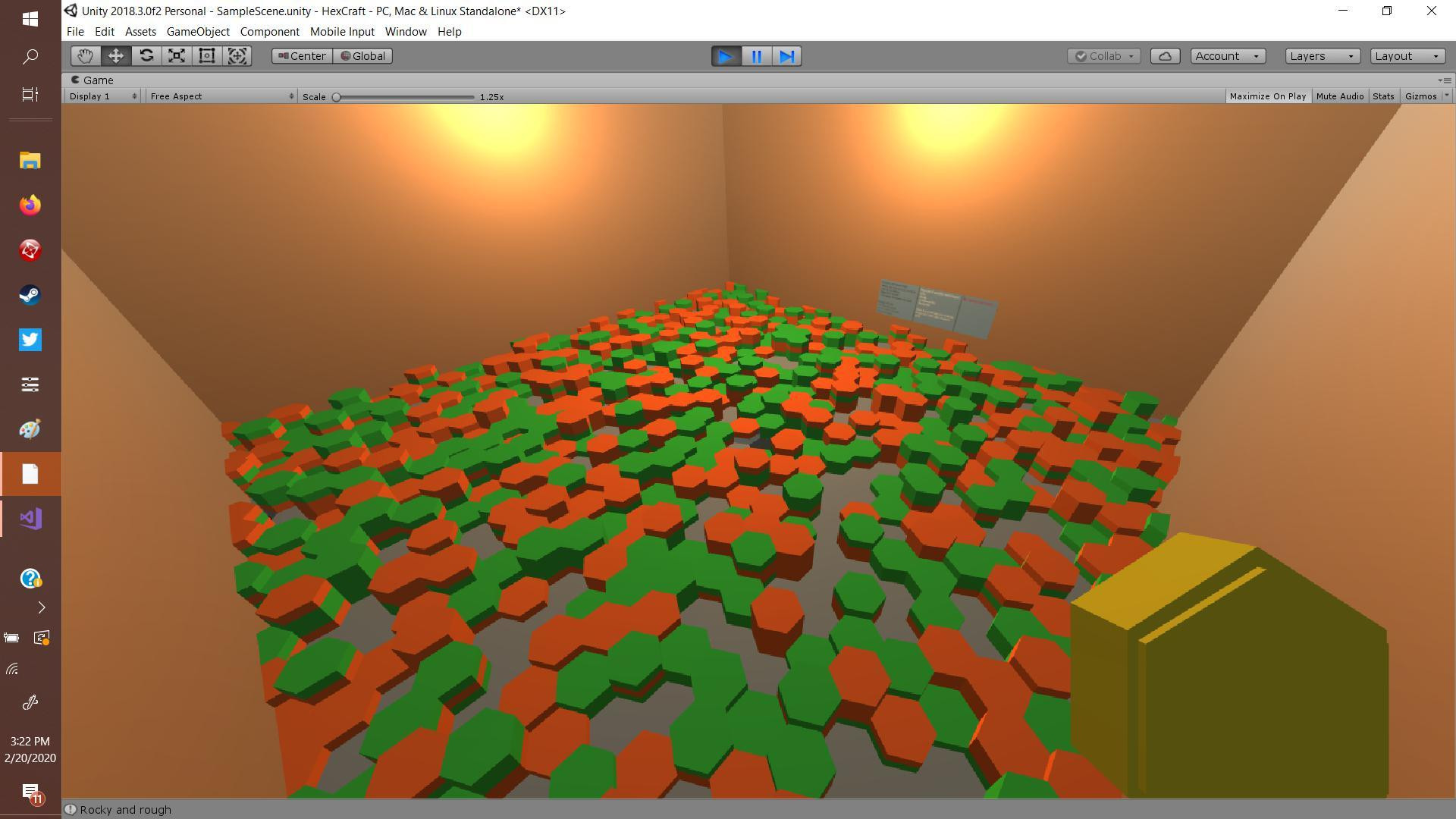Open Free Aspect ratio dropdown
Image resolution: width=1456 pixels, height=819 pixels.
(x=221, y=96)
